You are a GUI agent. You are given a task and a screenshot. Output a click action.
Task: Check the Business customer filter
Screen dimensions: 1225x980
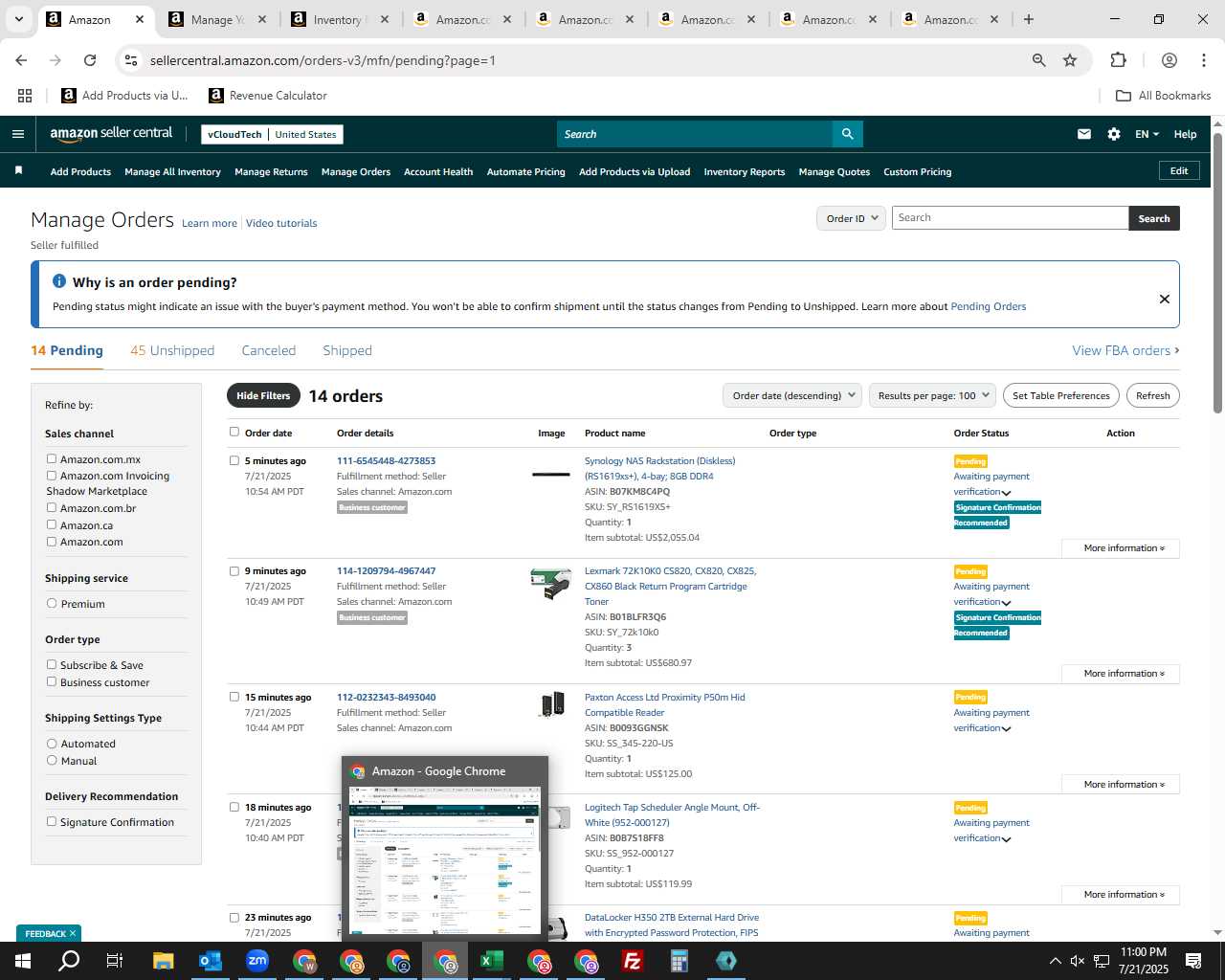click(x=52, y=681)
